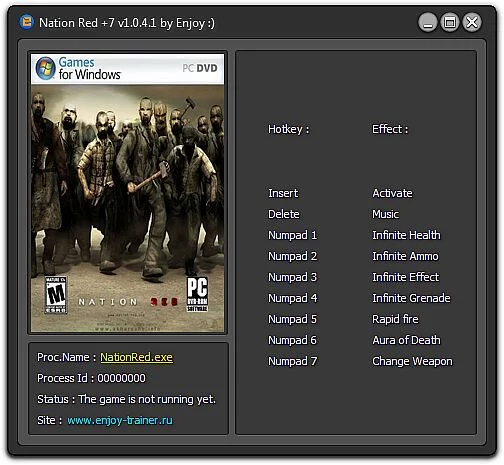Click the ESRB Mature rating badge

56,295
